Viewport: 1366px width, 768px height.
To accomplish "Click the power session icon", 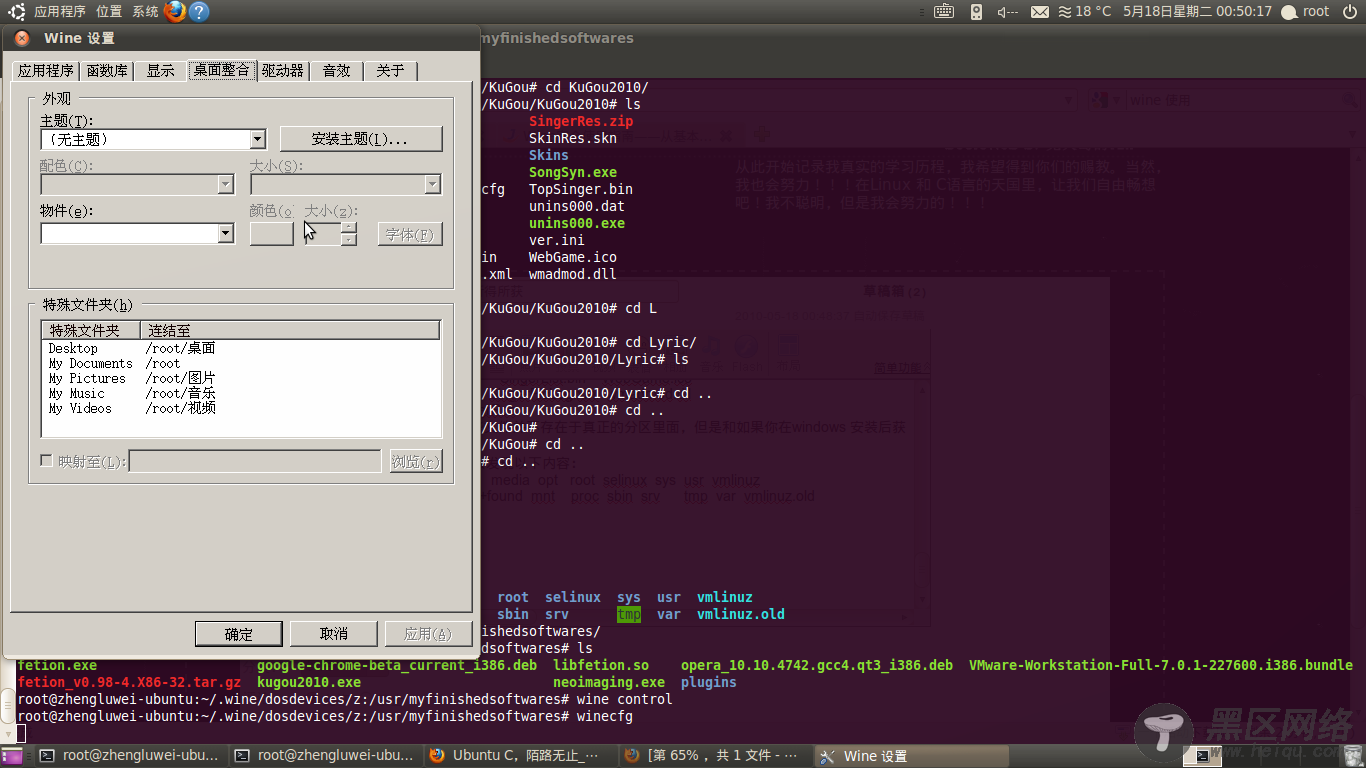I will coord(1351,11).
